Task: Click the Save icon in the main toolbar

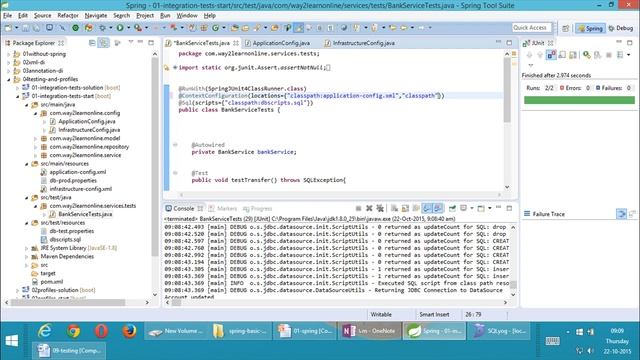Action: 25,28
